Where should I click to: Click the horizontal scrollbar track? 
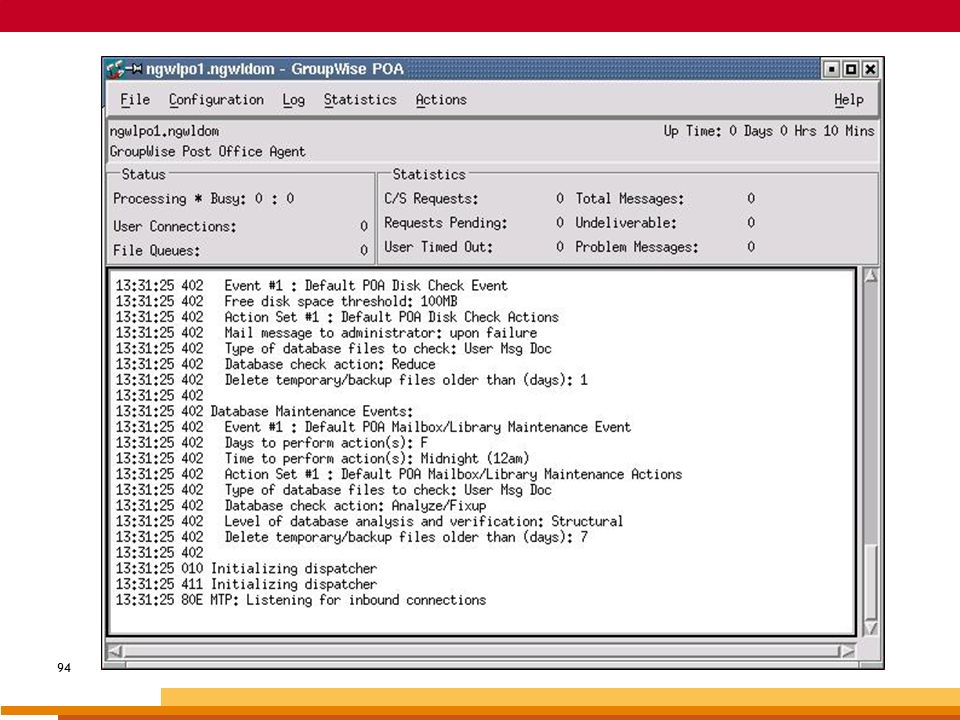click(481, 651)
